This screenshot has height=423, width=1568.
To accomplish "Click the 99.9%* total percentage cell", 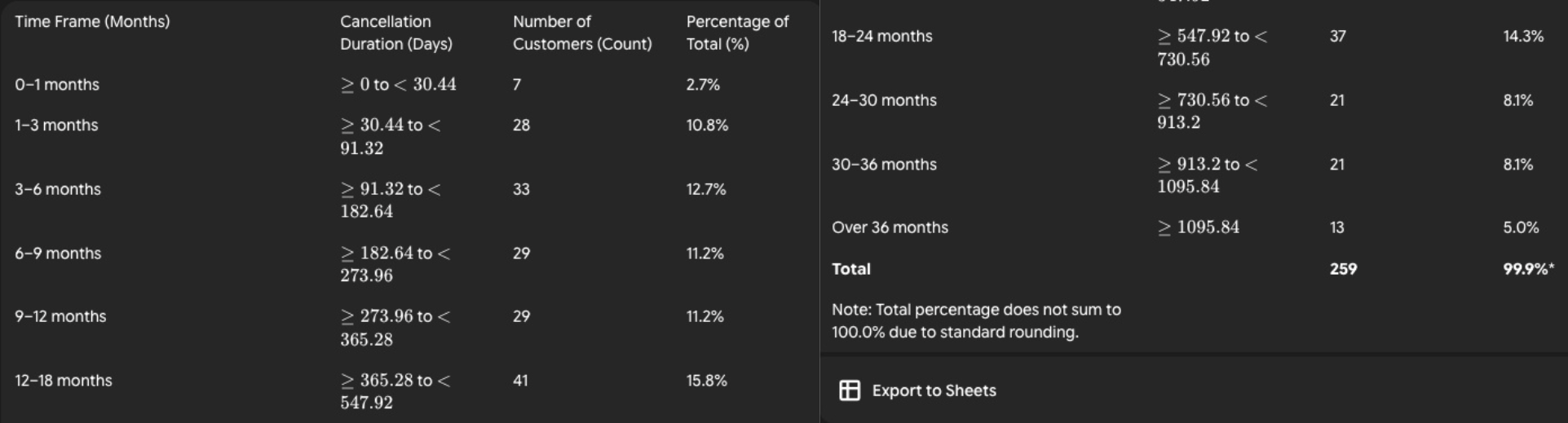I will point(1528,269).
